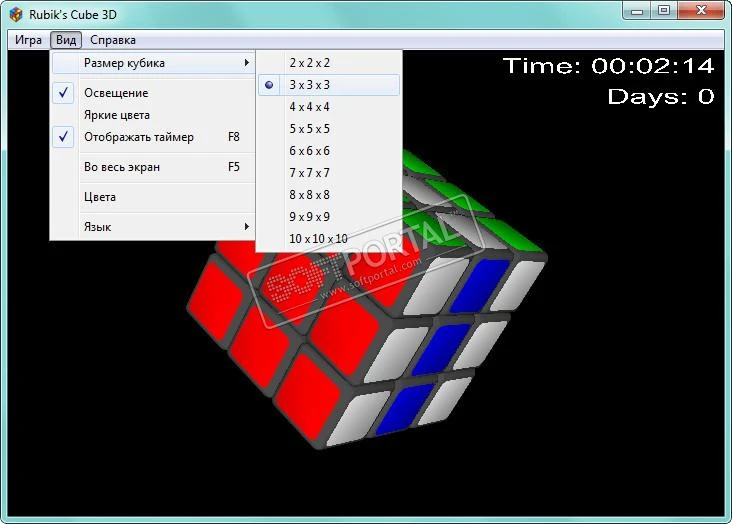
Task: Maximize the Rubik's Cube 3D window
Action: (664, 10)
